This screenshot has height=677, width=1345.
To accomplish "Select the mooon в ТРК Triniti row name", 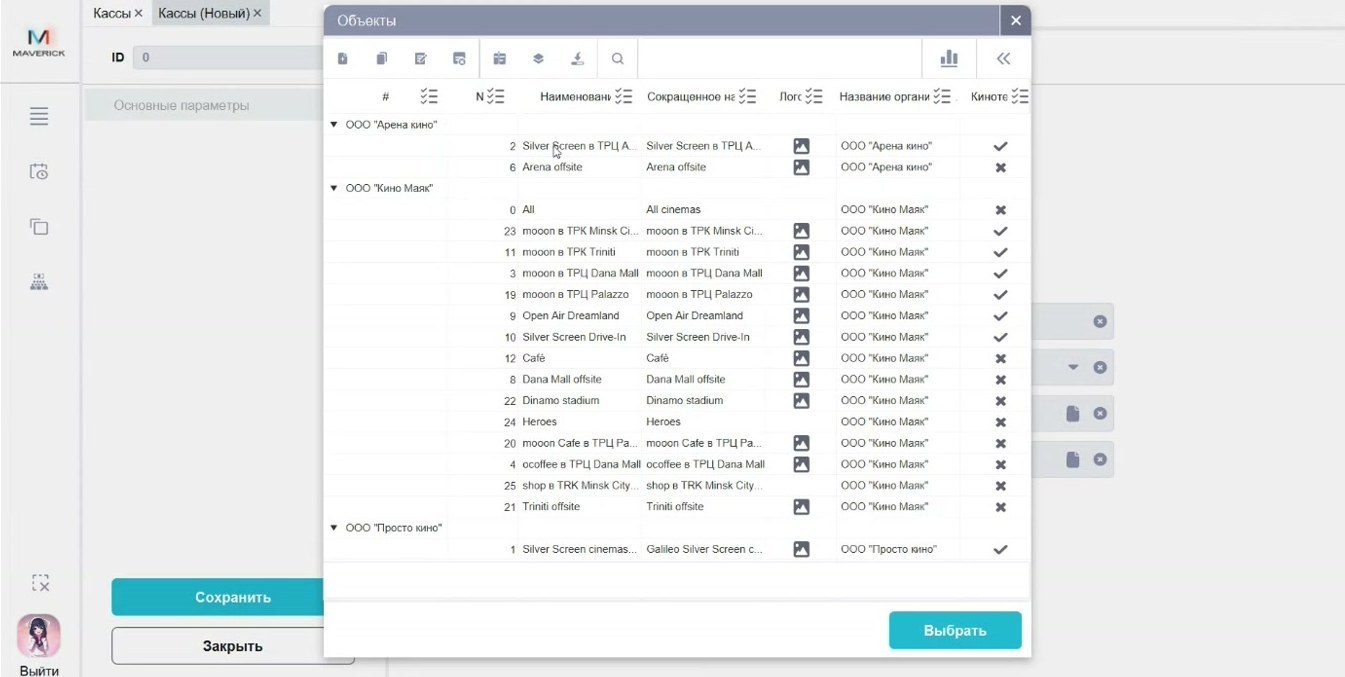I will (x=569, y=252).
